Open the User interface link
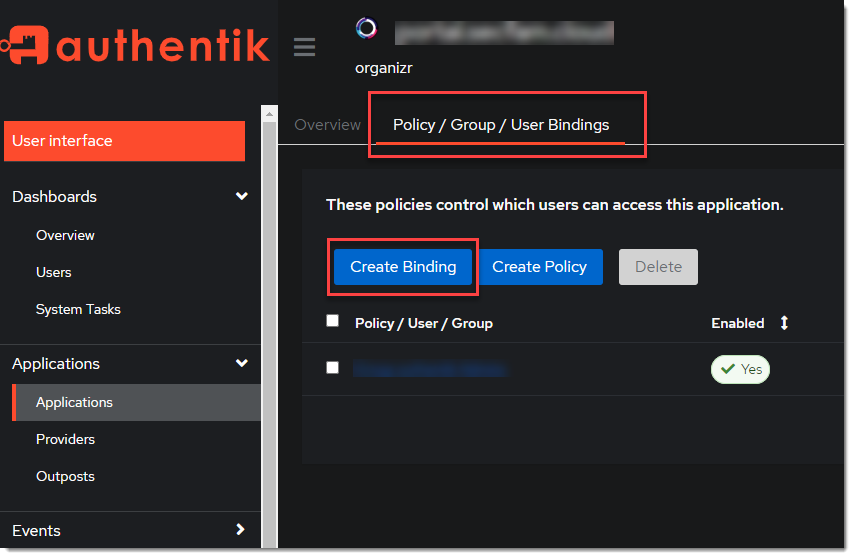Image resolution: width=854 pixels, height=558 pixels. (124, 141)
